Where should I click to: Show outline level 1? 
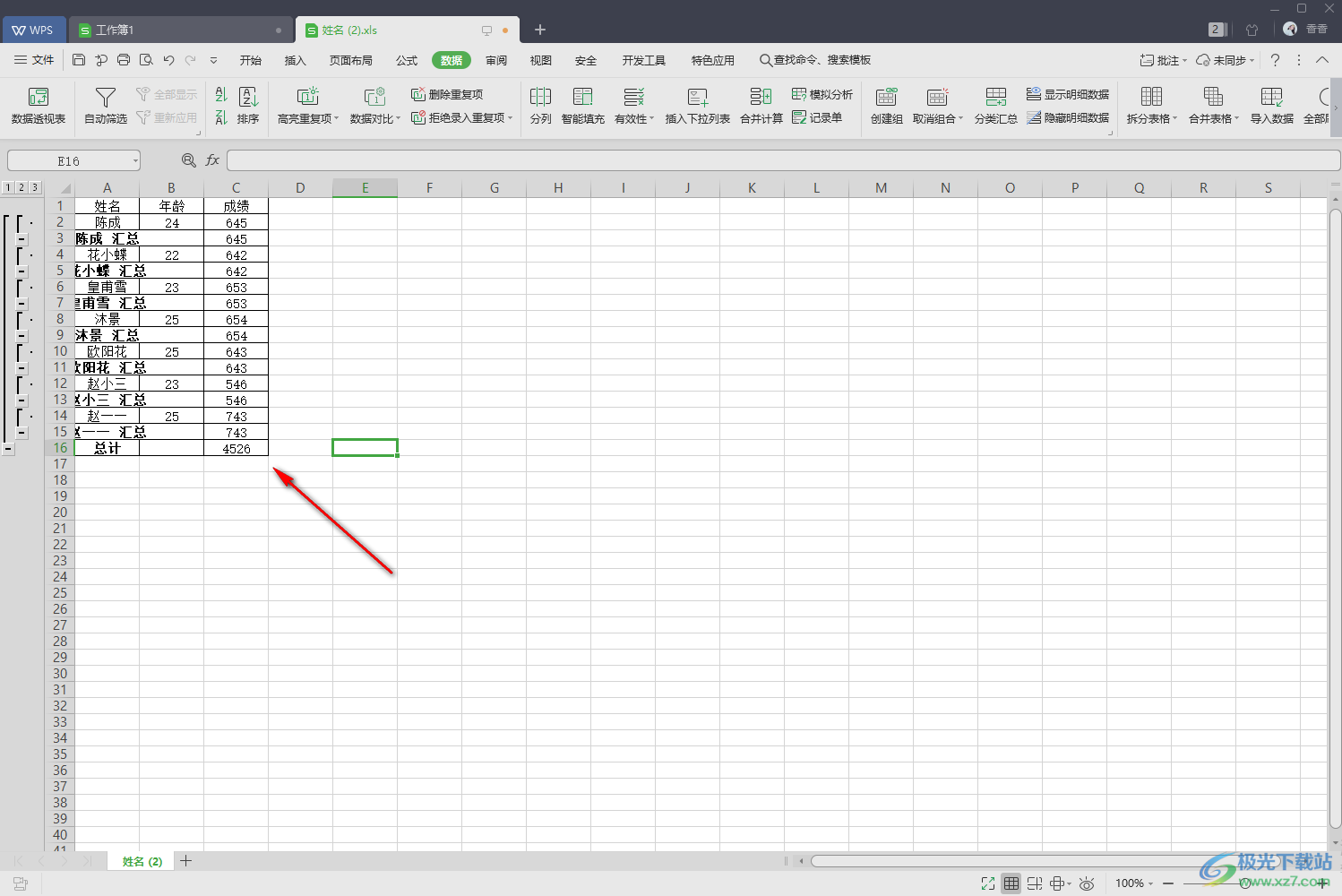[8, 187]
